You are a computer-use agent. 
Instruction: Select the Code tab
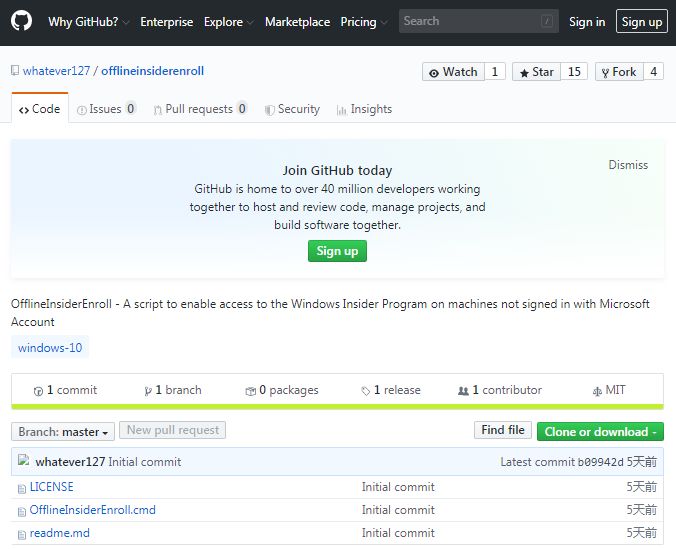(40, 109)
